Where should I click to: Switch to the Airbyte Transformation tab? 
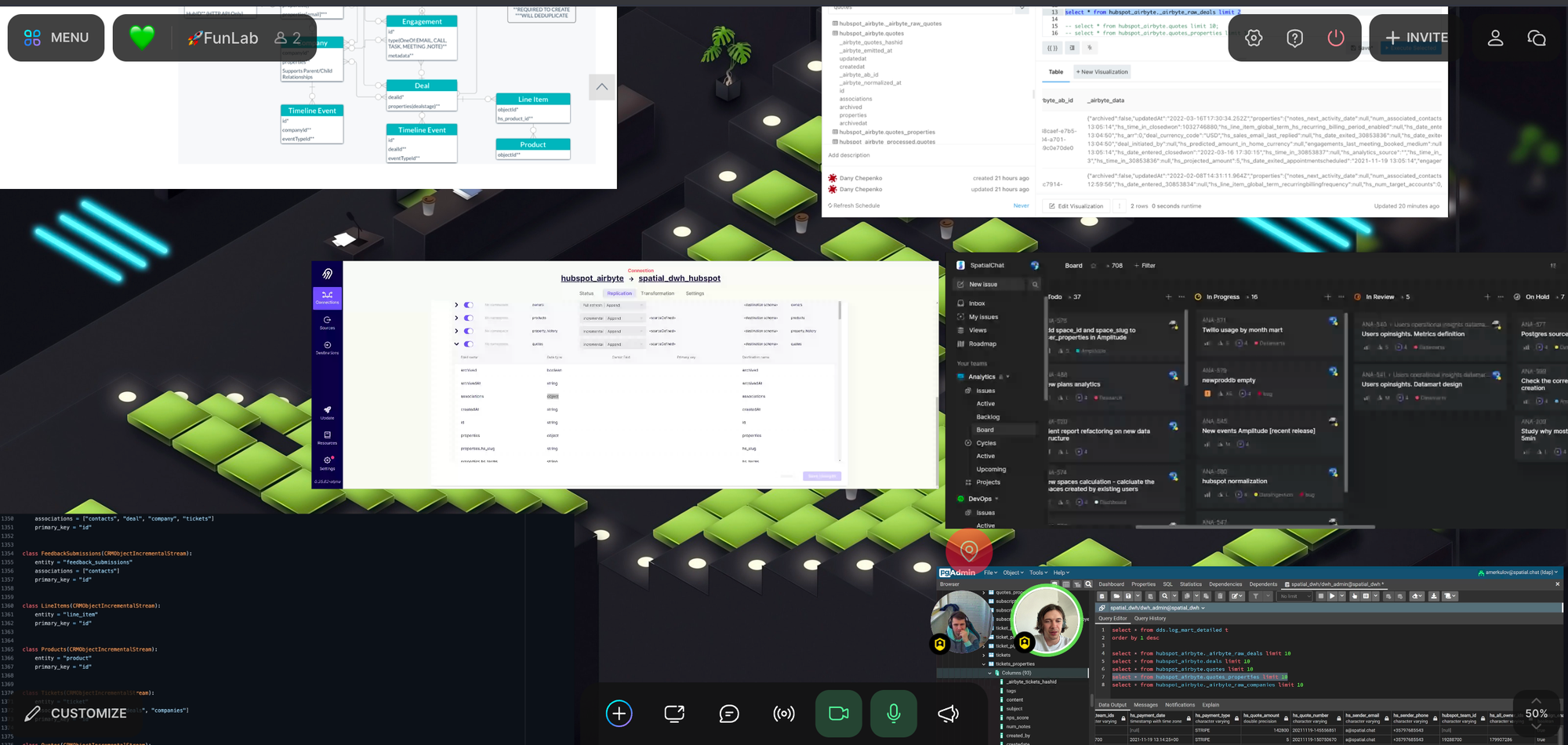pos(657,293)
